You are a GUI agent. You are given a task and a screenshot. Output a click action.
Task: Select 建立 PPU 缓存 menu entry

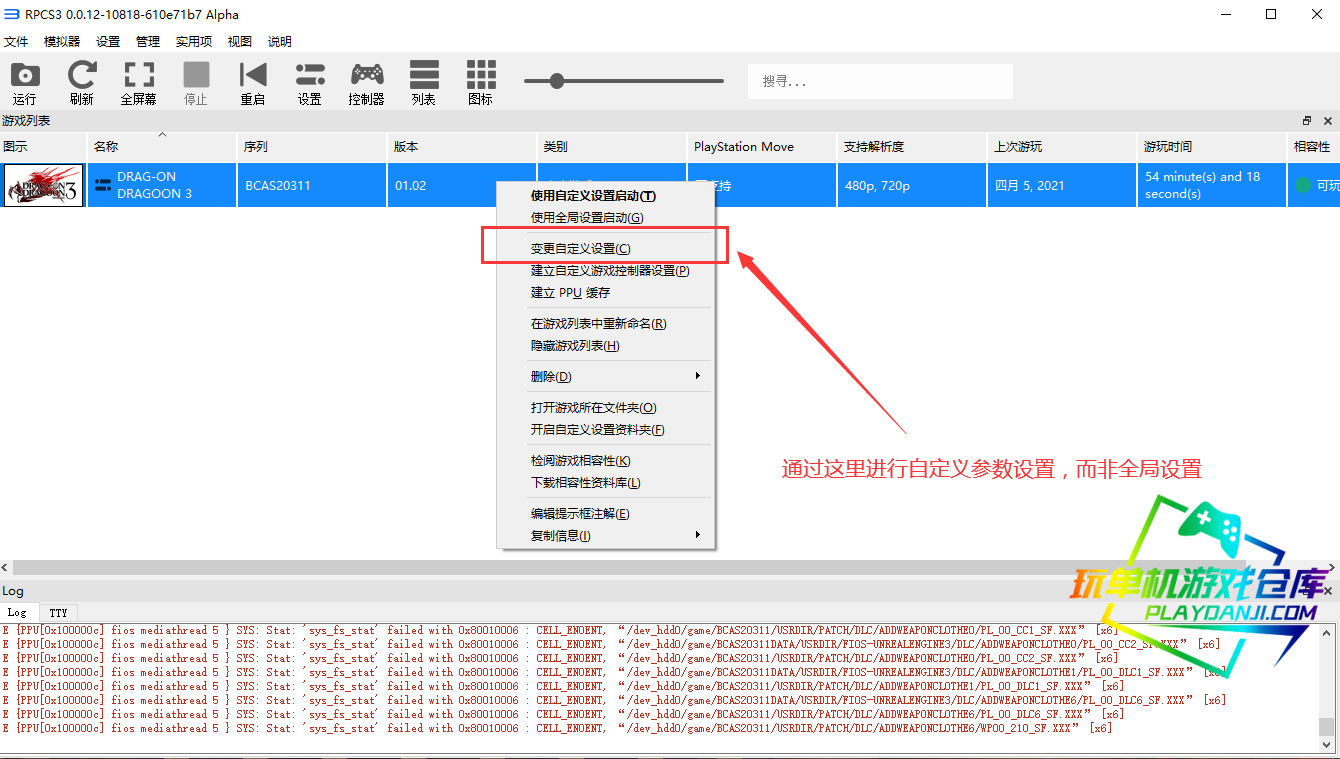point(570,293)
